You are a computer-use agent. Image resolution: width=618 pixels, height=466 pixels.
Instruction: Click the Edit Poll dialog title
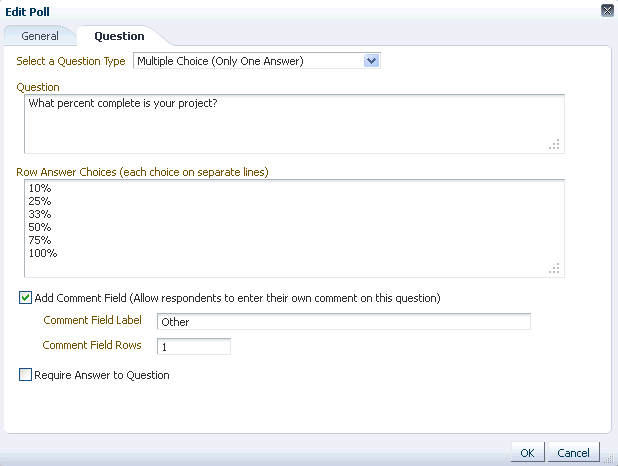tap(27, 12)
